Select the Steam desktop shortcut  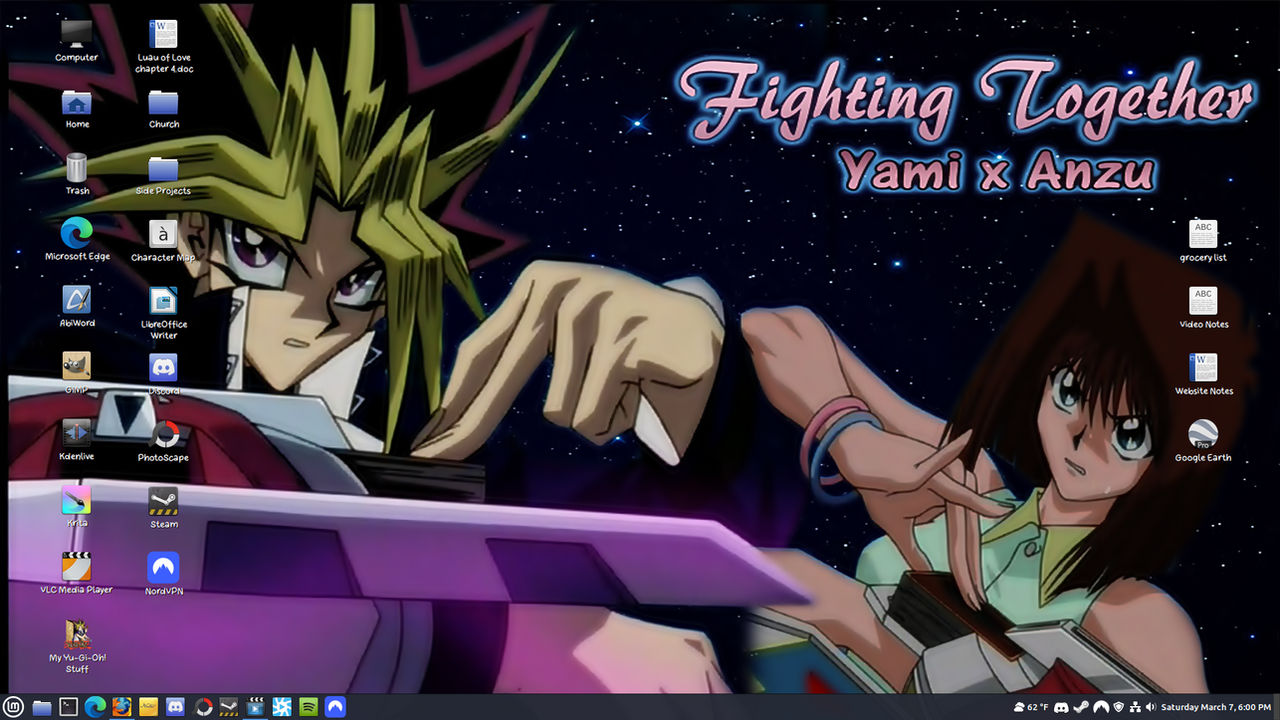164,507
